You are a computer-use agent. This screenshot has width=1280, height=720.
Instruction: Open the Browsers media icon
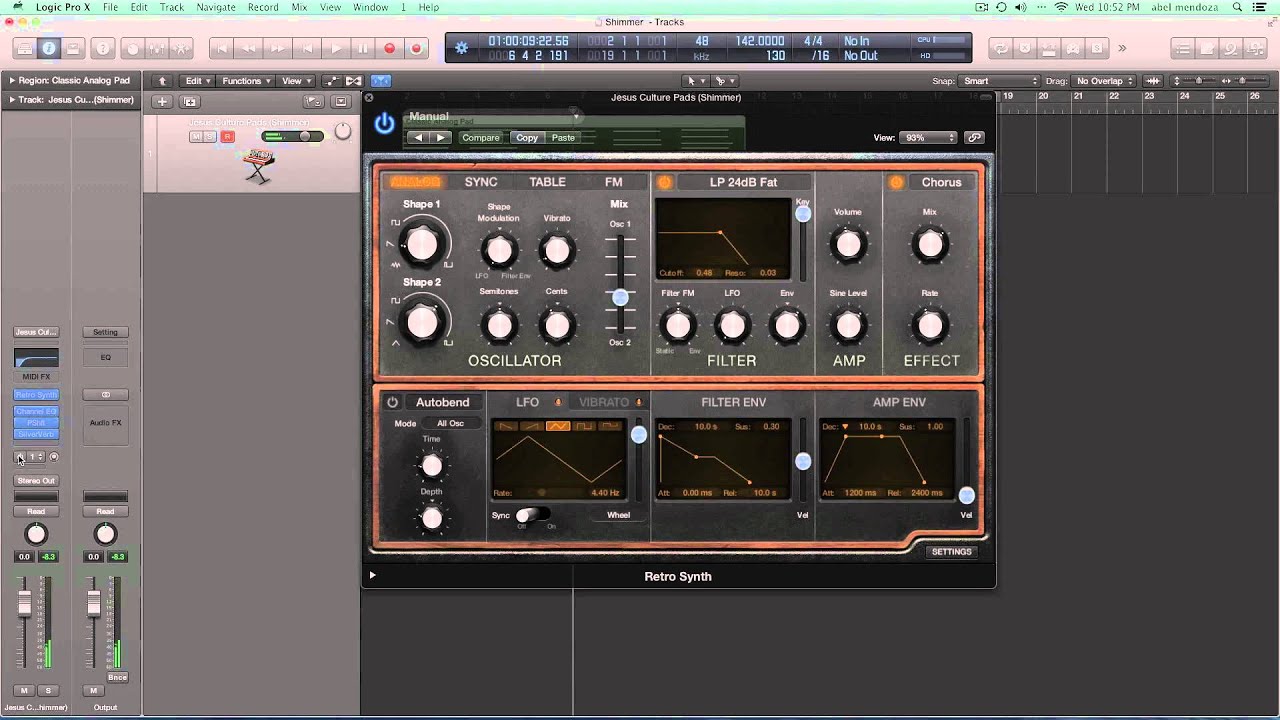click(1255, 48)
